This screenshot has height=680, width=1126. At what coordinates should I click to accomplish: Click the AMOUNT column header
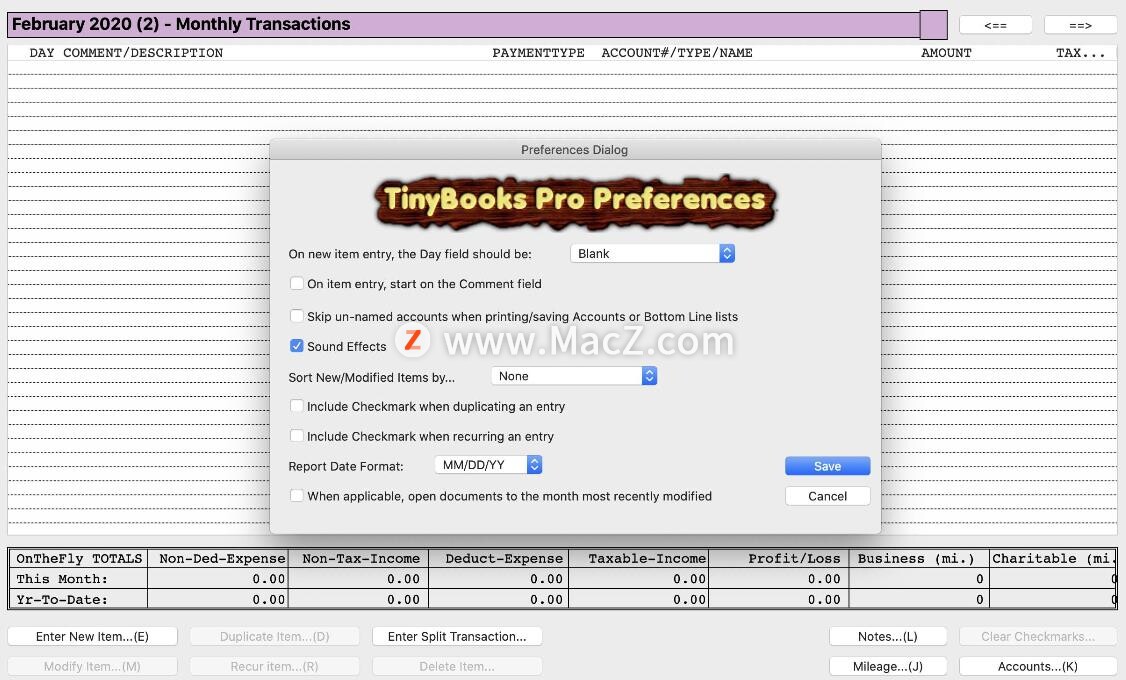946,52
